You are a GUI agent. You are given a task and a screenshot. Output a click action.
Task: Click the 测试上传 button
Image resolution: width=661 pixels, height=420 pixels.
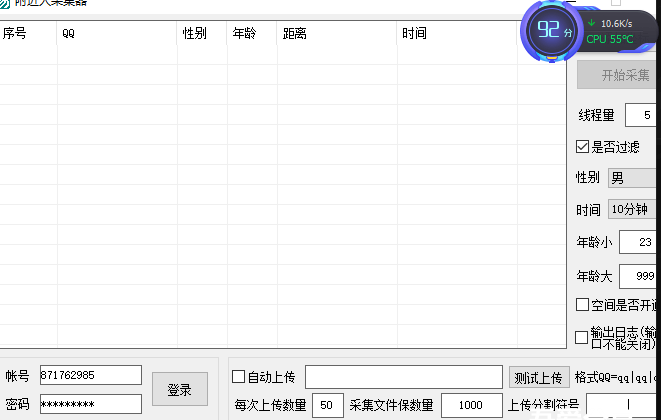pyautogui.click(x=539, y=377)
